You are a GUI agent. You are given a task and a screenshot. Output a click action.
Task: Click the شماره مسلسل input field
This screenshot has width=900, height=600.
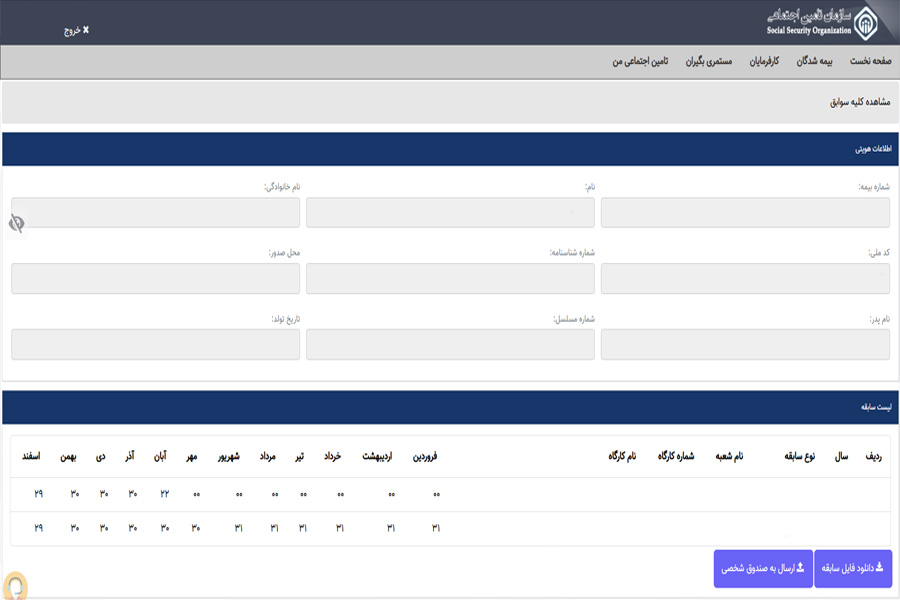[x=450, y=344]
